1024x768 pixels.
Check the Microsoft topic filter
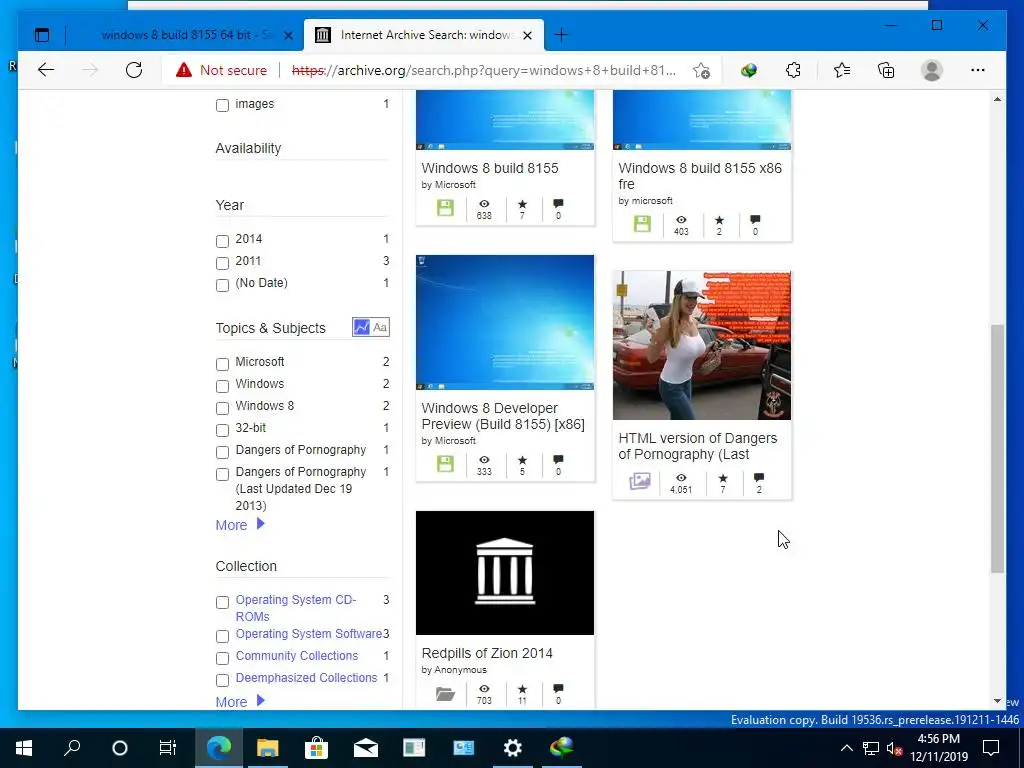pyautogui.click(x=223, y=364)
